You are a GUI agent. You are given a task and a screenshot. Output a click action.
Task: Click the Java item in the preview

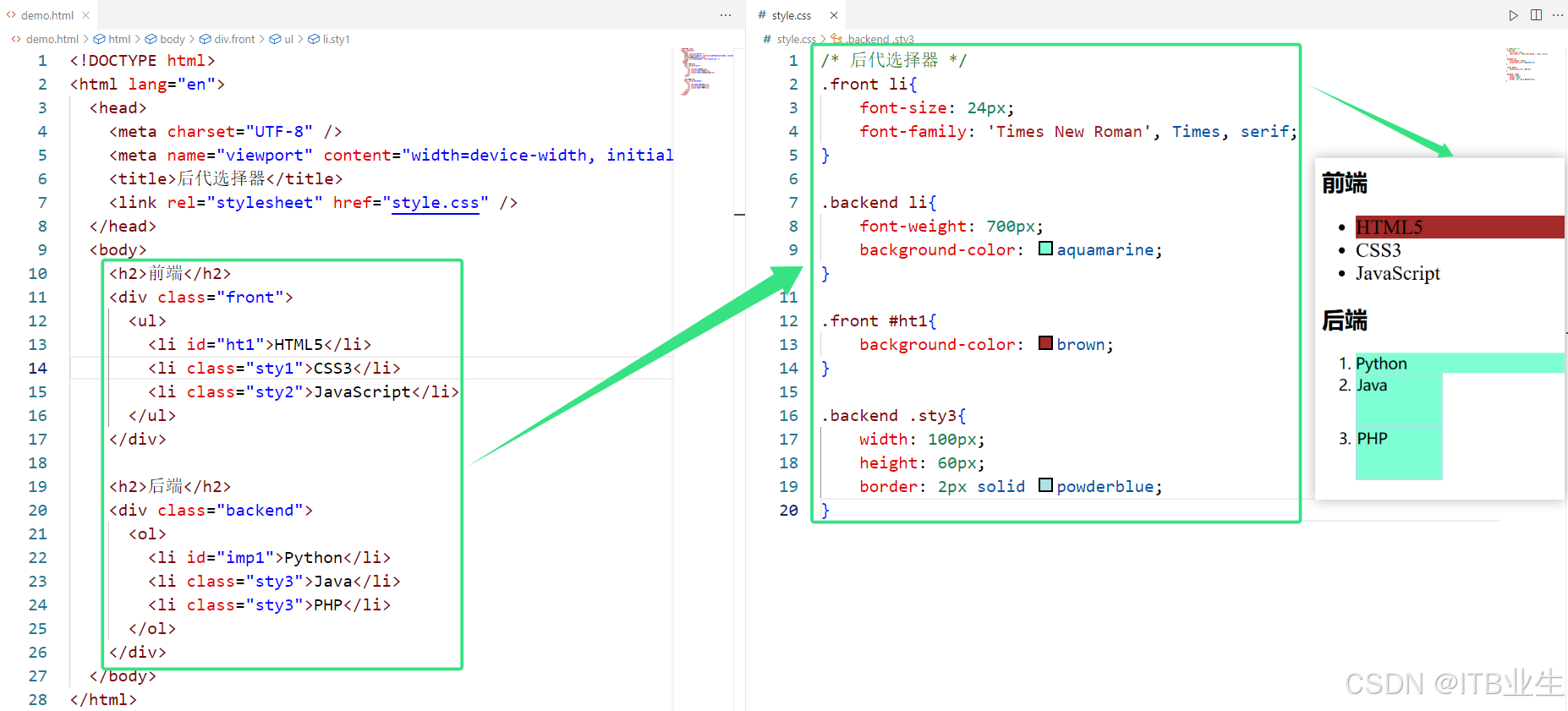1399,400
